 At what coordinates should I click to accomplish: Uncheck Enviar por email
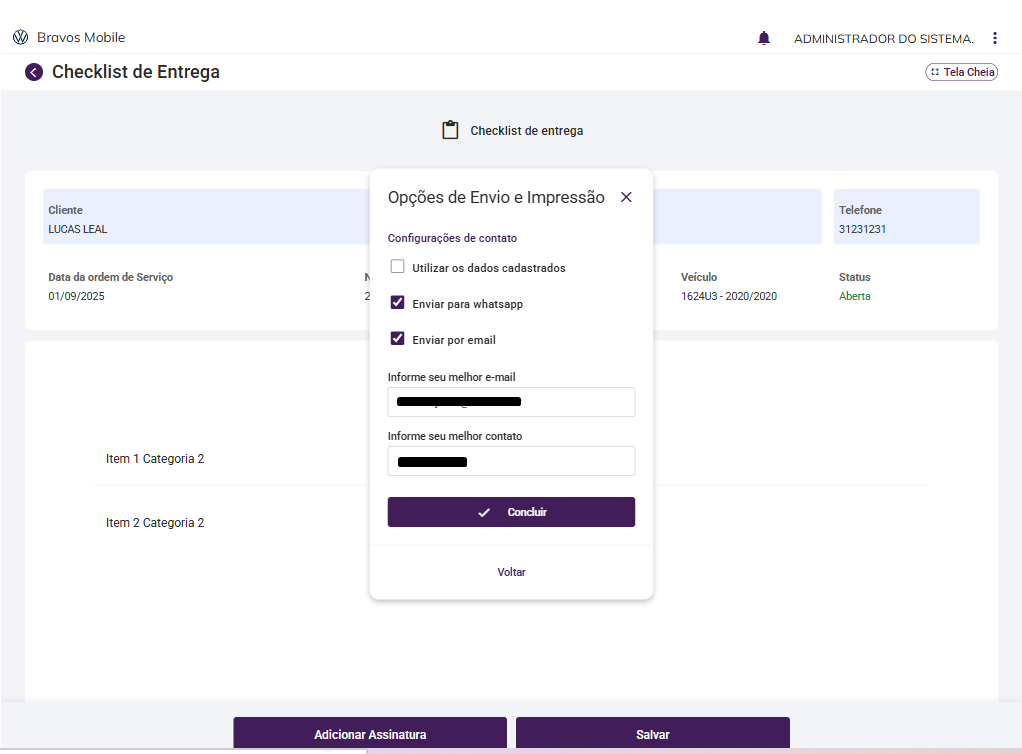pos(398,339)
